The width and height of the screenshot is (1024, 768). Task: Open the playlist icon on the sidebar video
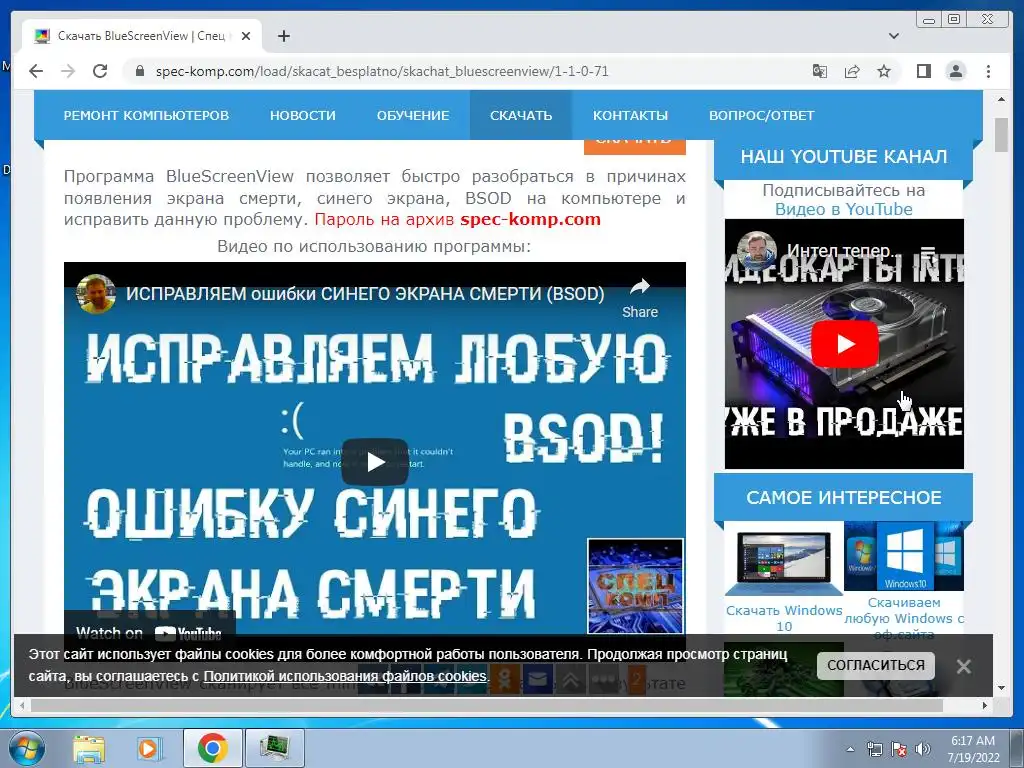coord(928,251)
